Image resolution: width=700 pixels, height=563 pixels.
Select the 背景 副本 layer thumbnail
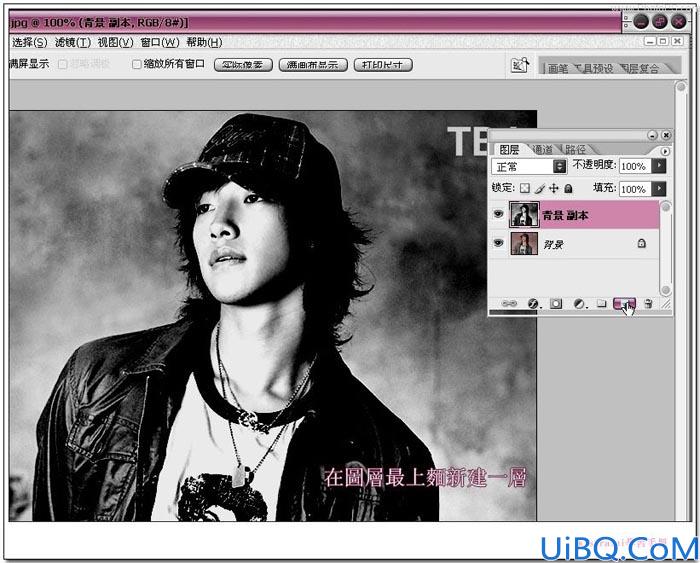(524, 215)
